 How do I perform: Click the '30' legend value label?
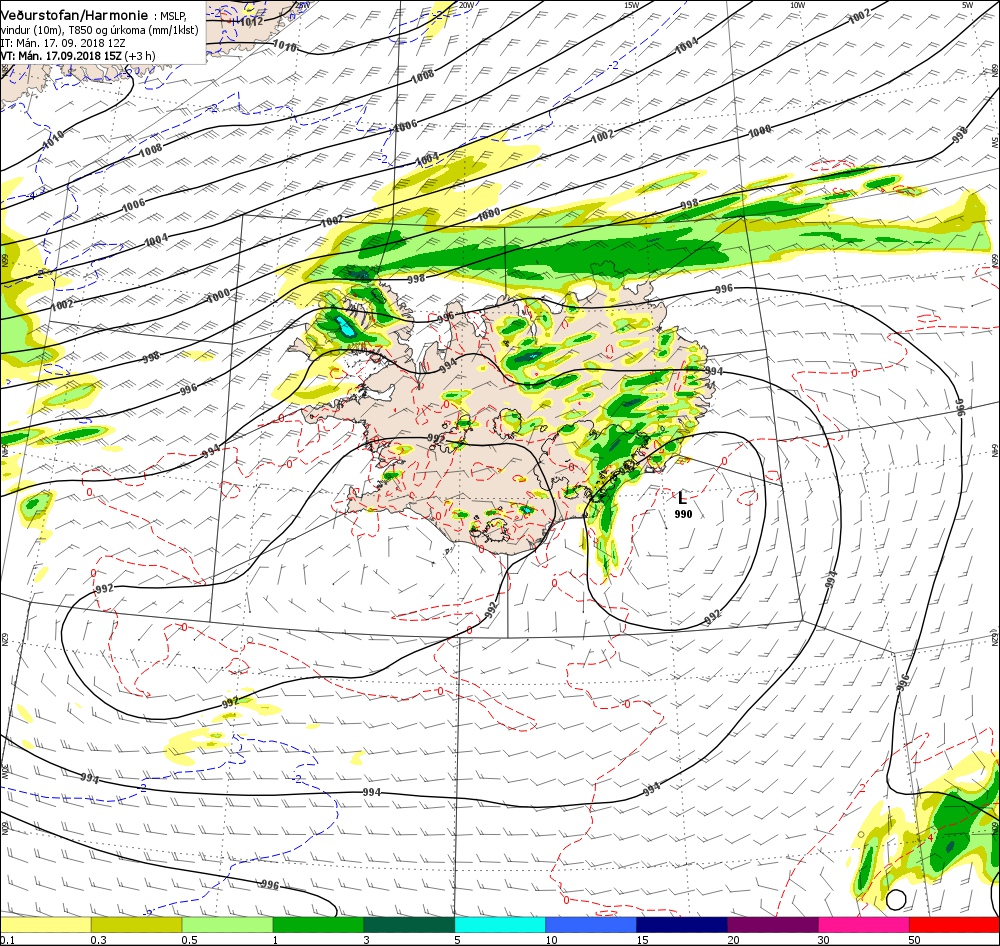pyautogui.click(x=824, y=940)
